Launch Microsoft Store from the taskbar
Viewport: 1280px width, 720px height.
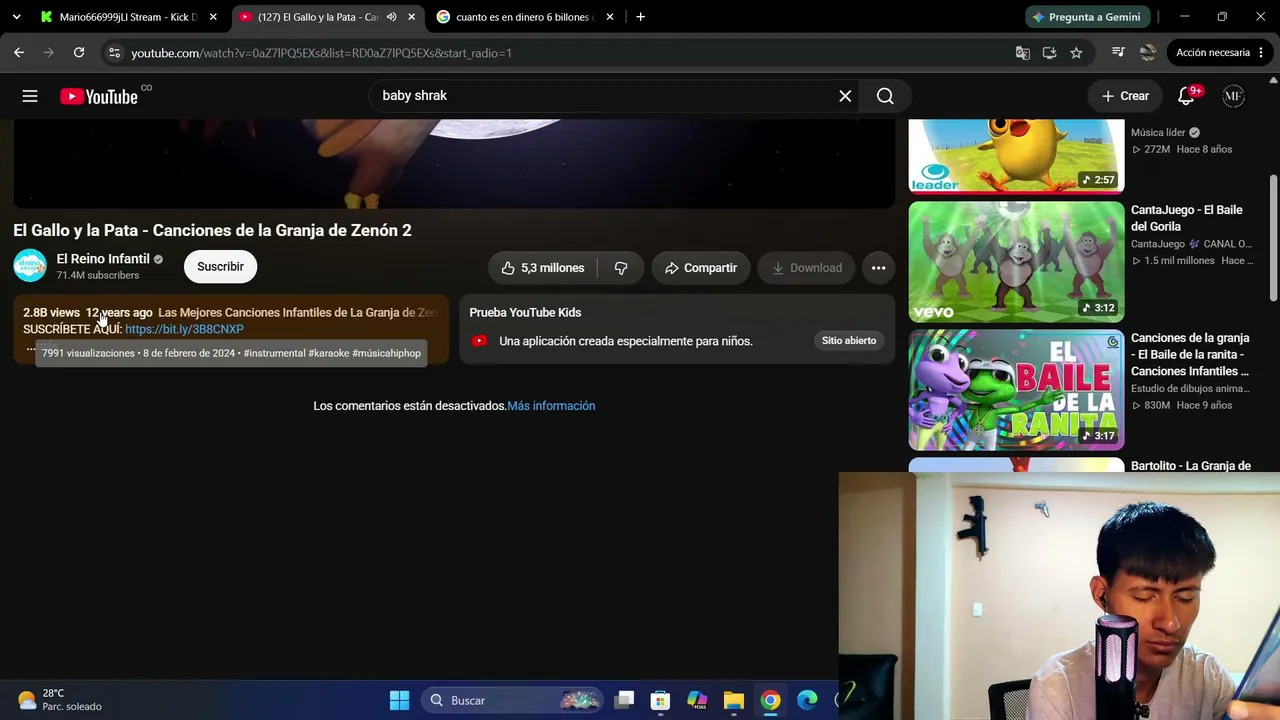[x=660, y=700]
